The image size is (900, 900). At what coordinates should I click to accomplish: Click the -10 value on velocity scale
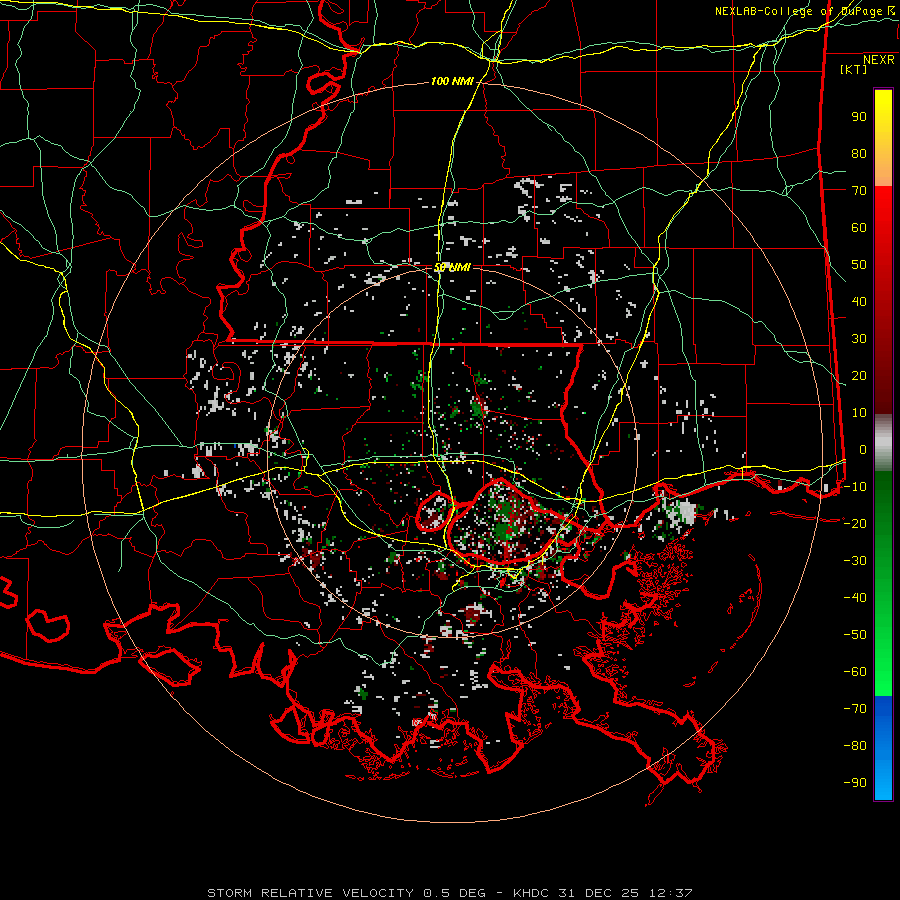(x=855, y=487)
